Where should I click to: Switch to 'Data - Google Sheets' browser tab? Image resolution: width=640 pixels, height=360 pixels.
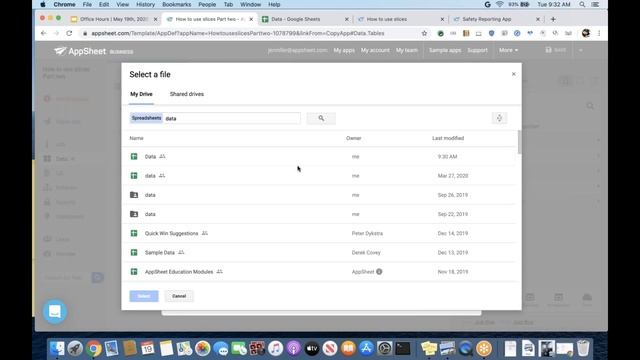tap(306, 19)
